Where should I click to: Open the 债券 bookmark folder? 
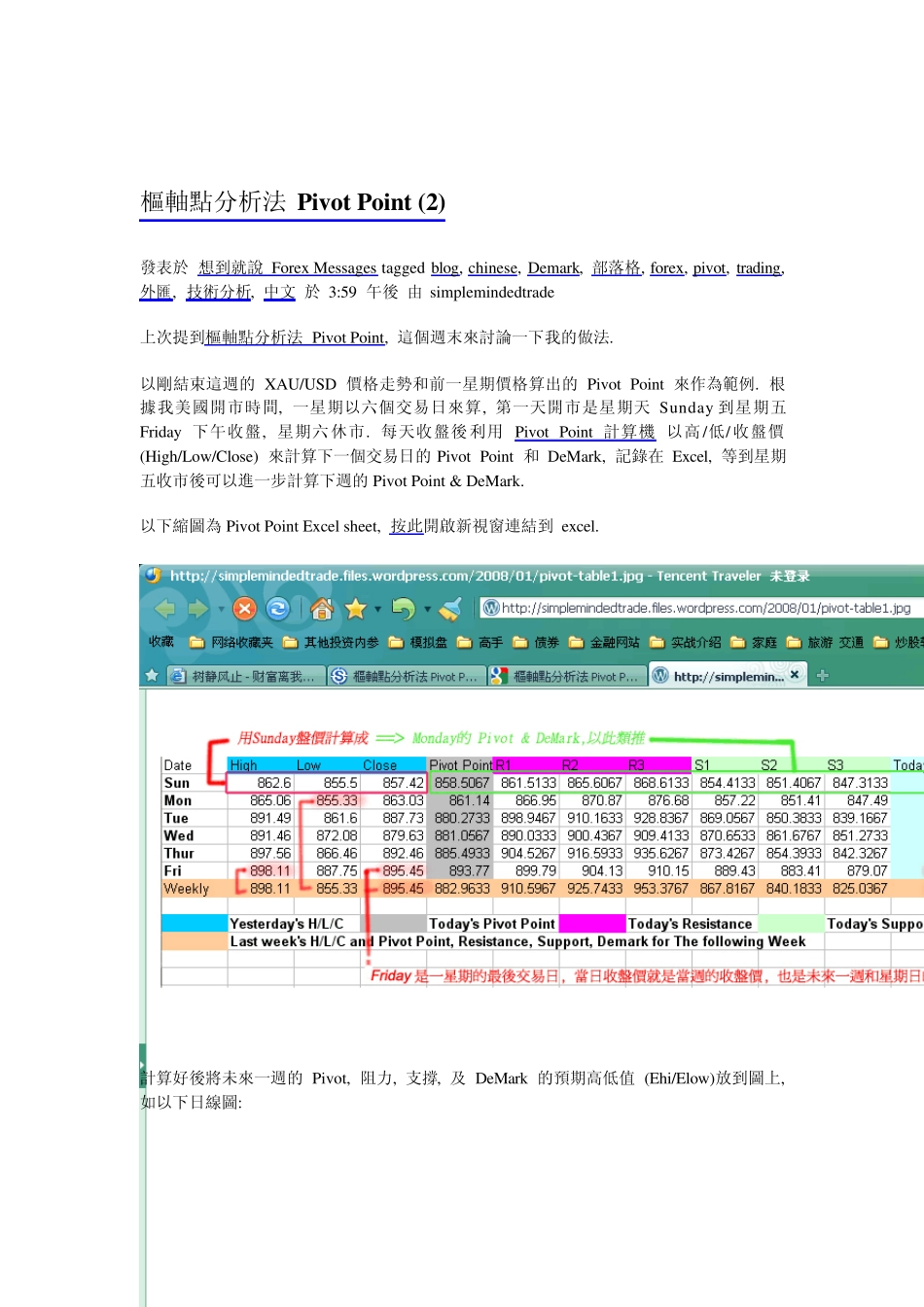tap(536, 643)
